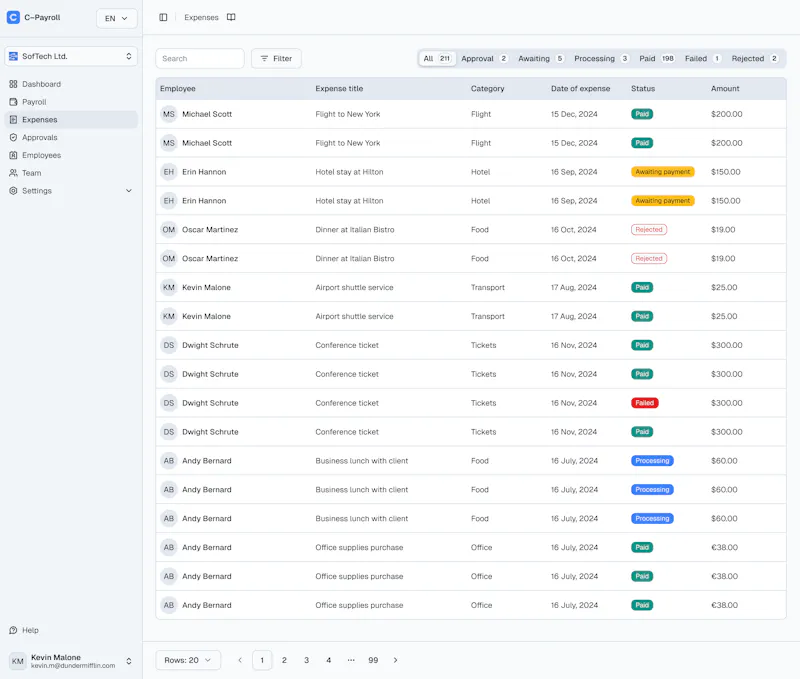Click the Status column header
This screenshot has width=800, height=679.
tap(643, 89)
